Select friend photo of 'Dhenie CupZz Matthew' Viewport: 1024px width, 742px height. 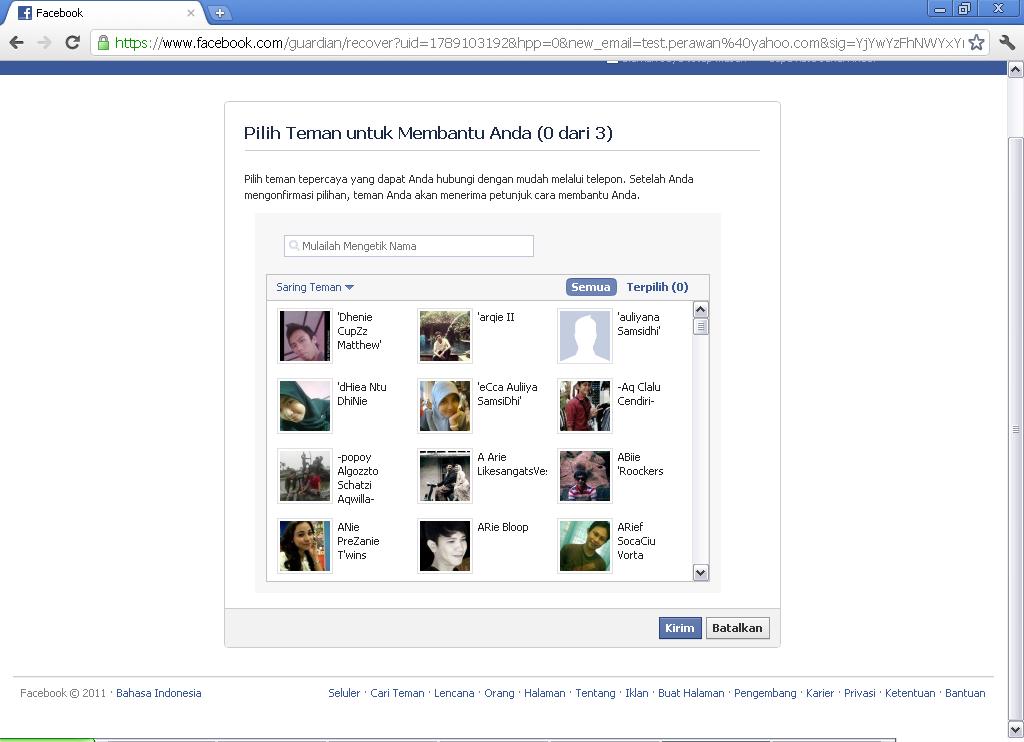point(305,336)
